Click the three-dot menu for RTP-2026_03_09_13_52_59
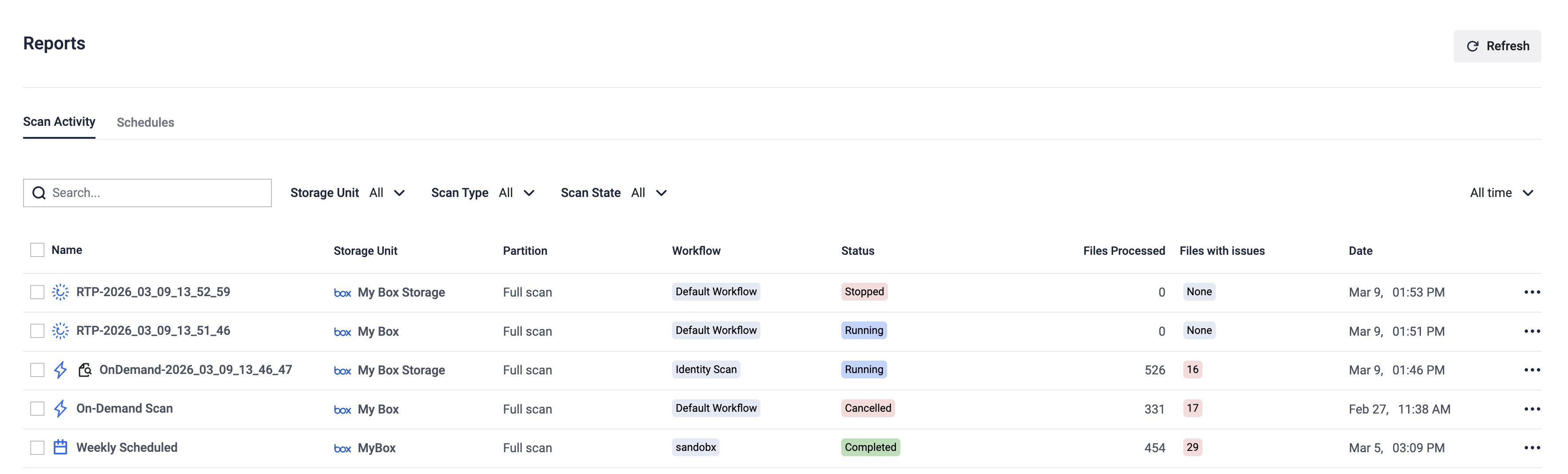The width and height of the screenshot is (1568, 474). click(1532, 292)
